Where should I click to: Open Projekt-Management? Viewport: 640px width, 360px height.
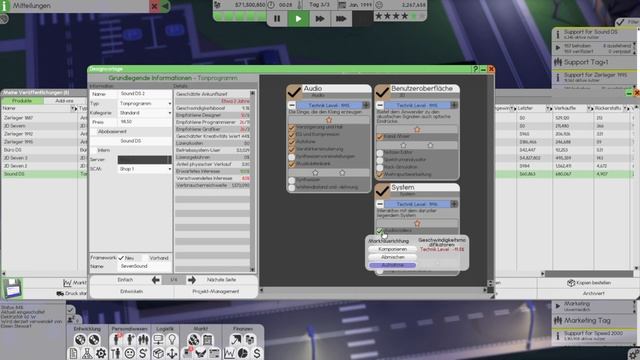216,292
